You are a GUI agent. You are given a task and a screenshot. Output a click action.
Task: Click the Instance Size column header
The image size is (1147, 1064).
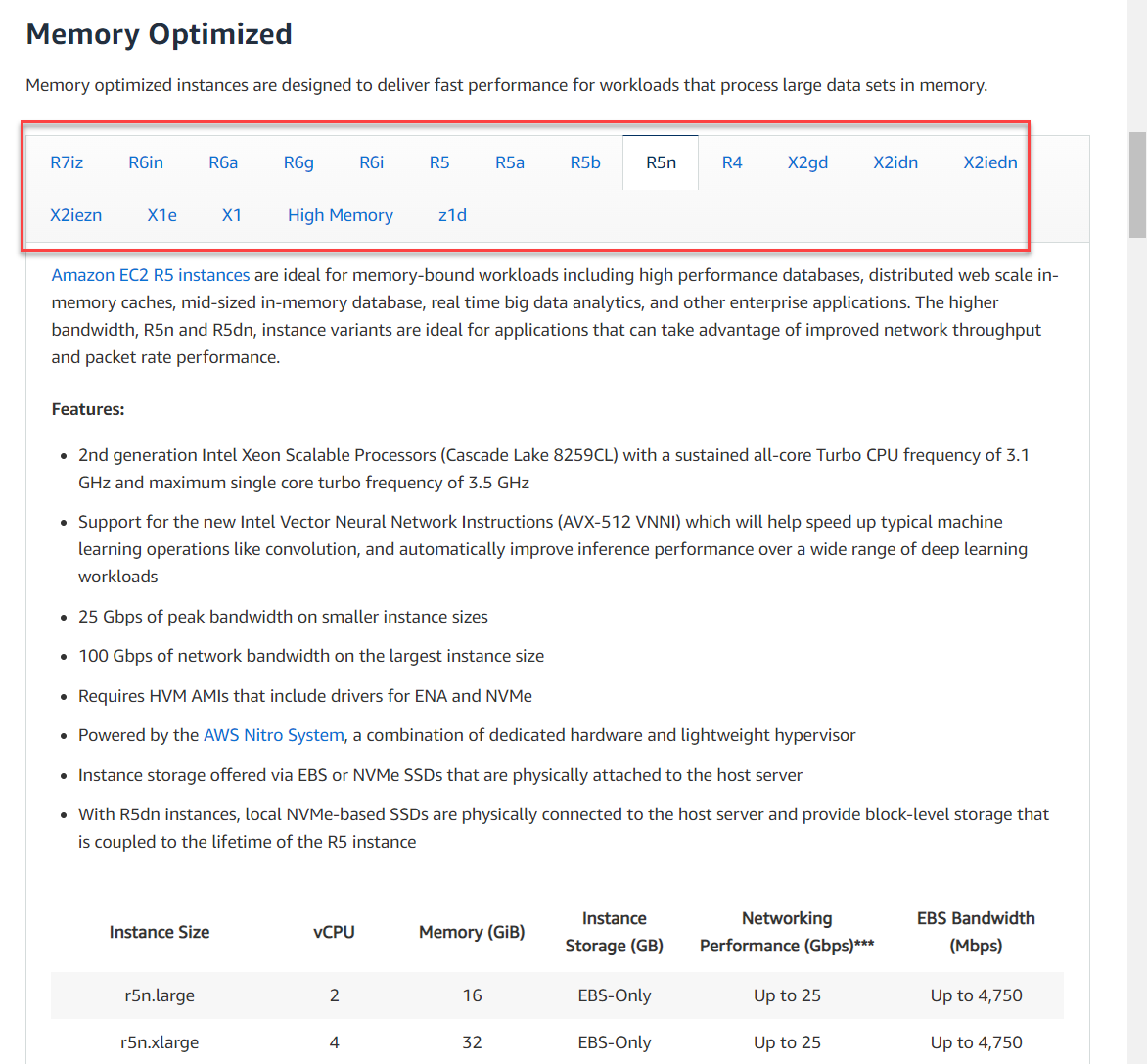coord(160,932)
